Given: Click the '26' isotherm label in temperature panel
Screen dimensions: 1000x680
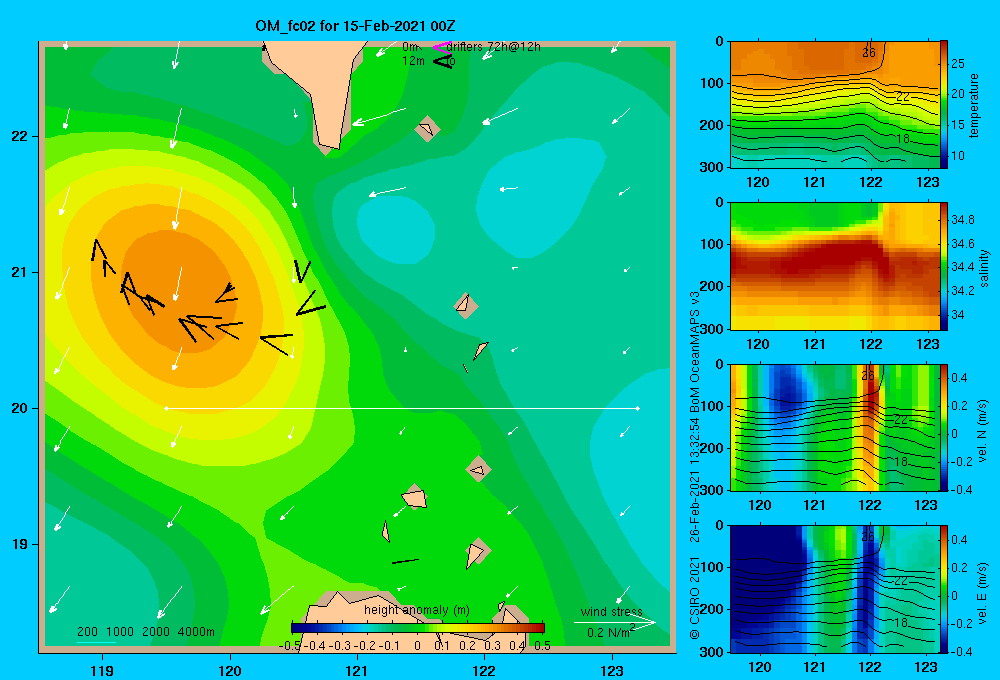Looking at the screenshot, I should click(869, 53).
